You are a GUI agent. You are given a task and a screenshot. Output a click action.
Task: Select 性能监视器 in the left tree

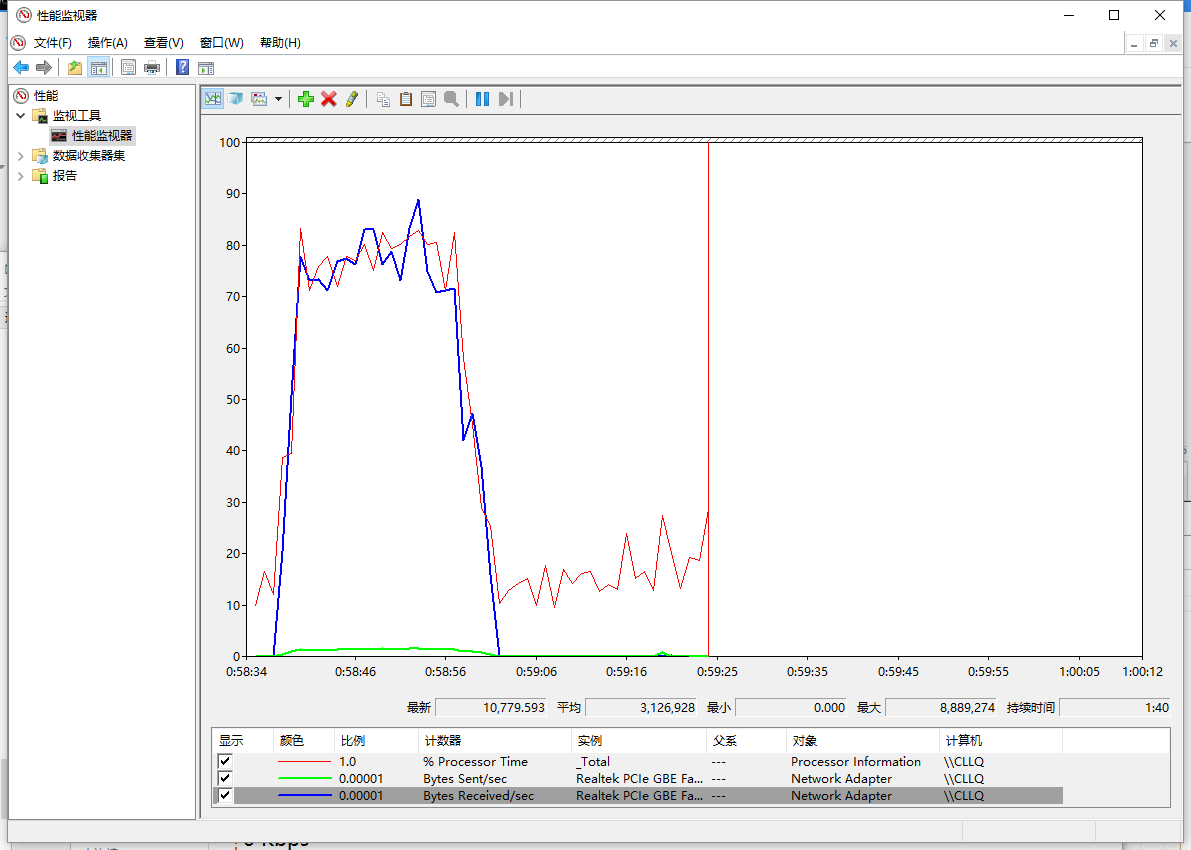101,136
